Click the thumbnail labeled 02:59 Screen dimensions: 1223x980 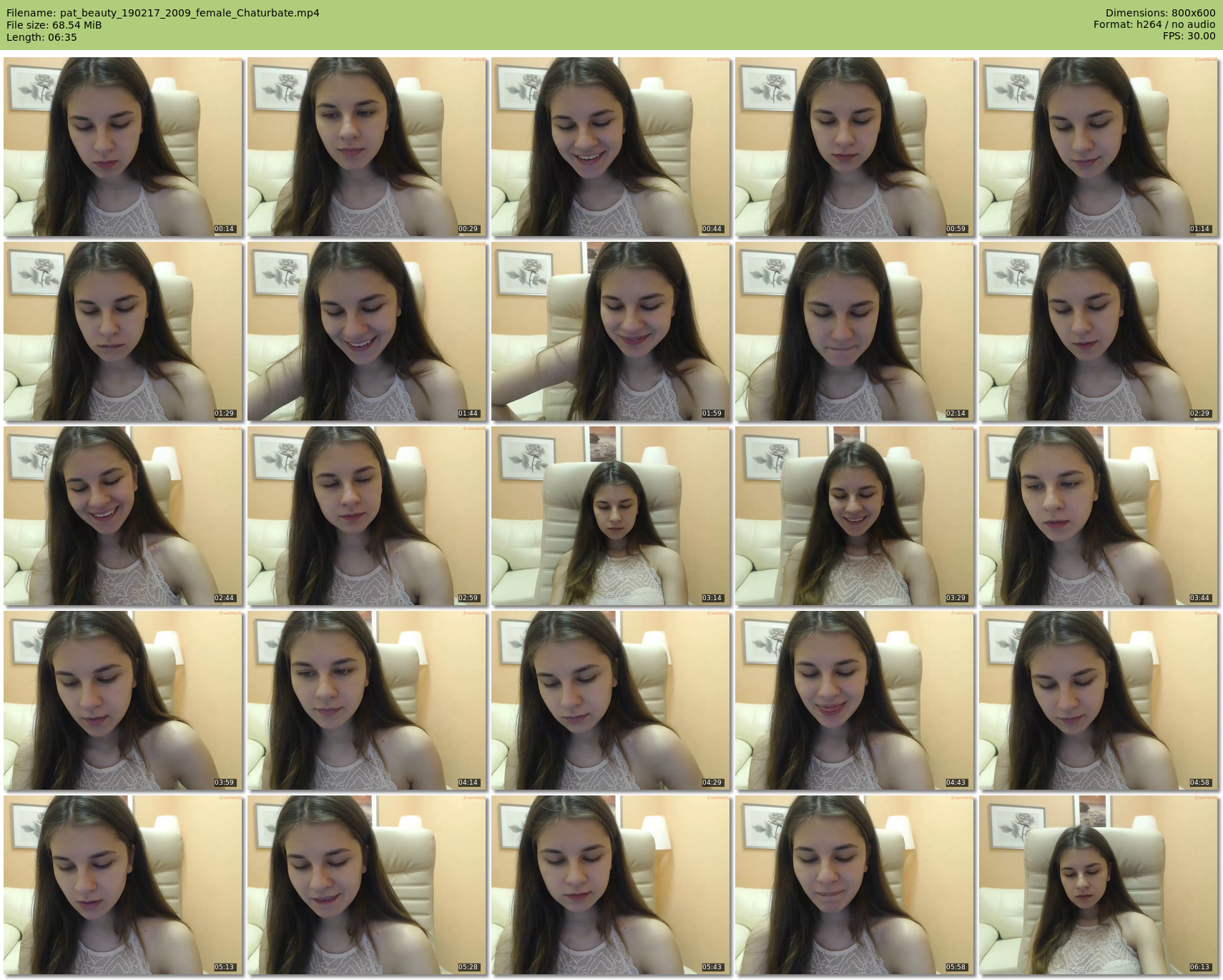point(367,516)
